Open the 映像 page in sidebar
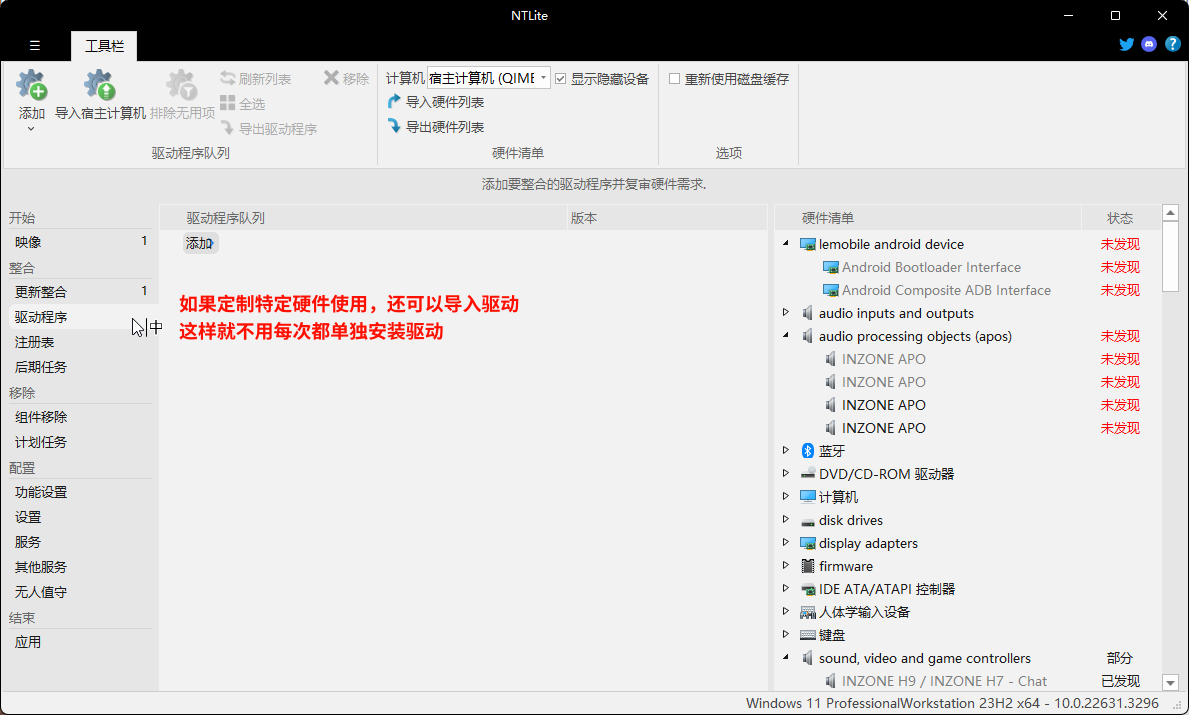This screenshot has height=715, width=1189. pos(80,243)
